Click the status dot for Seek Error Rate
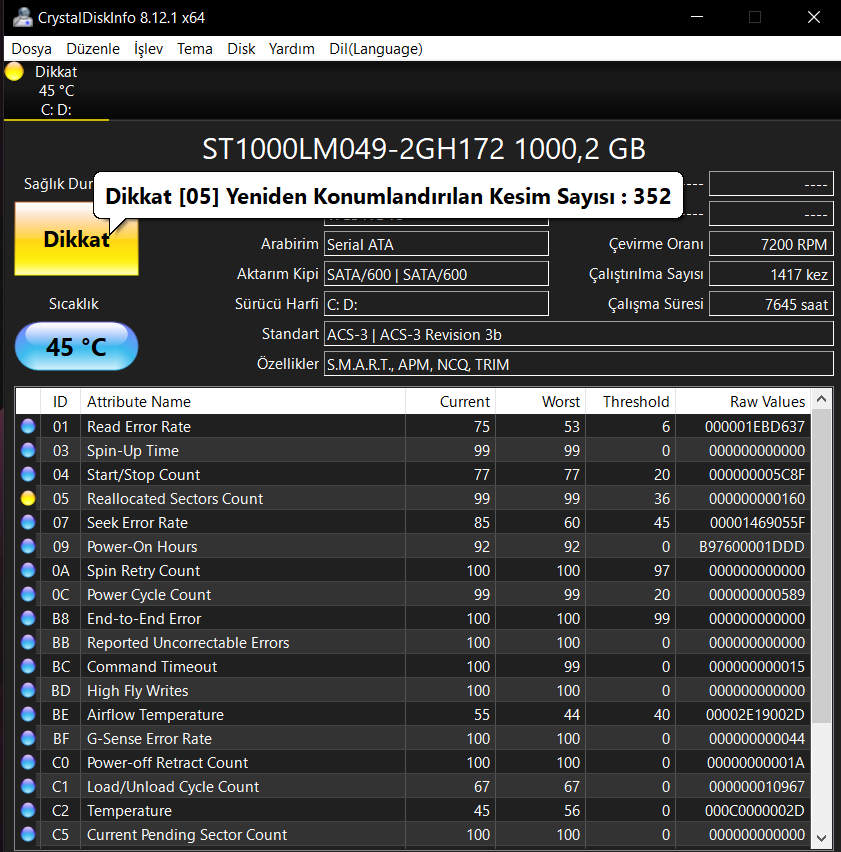841x852 pixels. pos(28,522)
